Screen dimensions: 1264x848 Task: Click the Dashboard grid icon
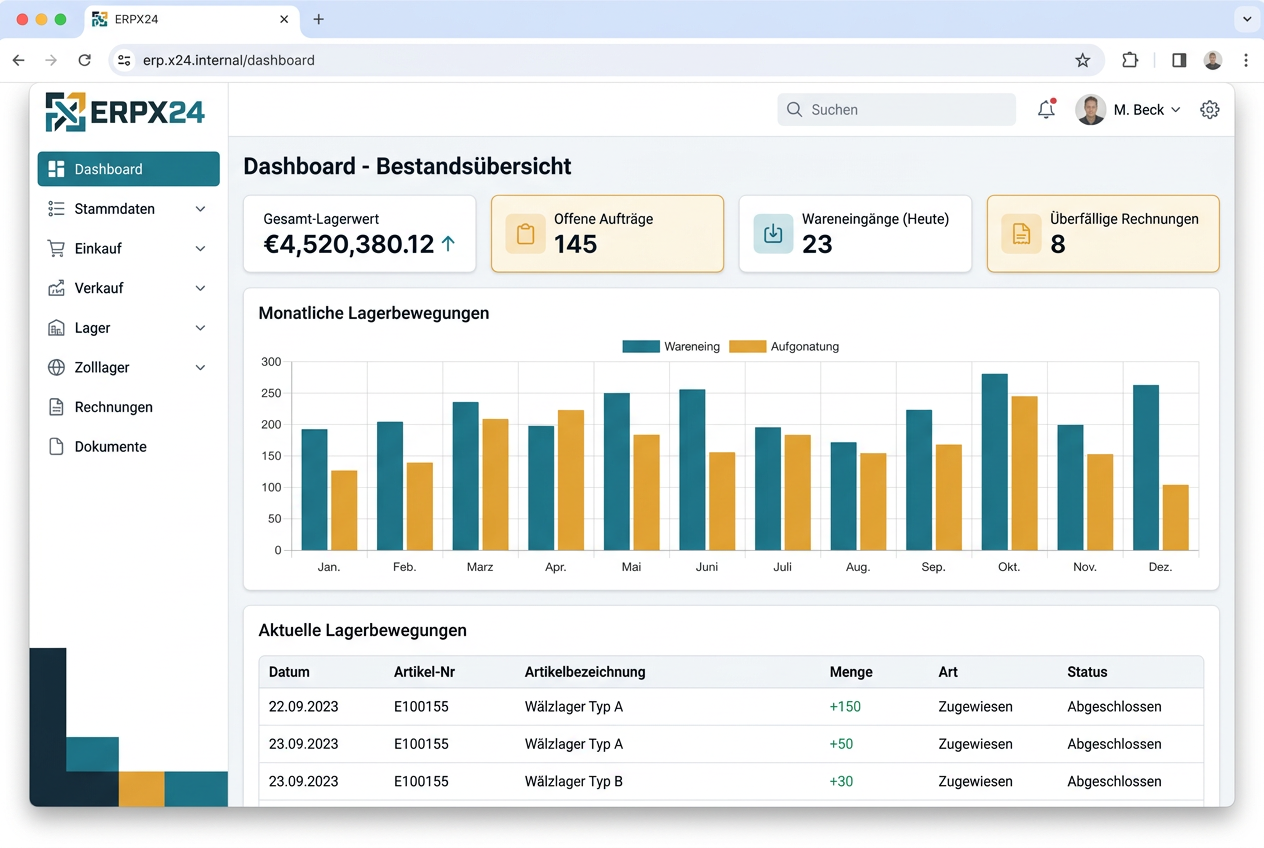56,169
